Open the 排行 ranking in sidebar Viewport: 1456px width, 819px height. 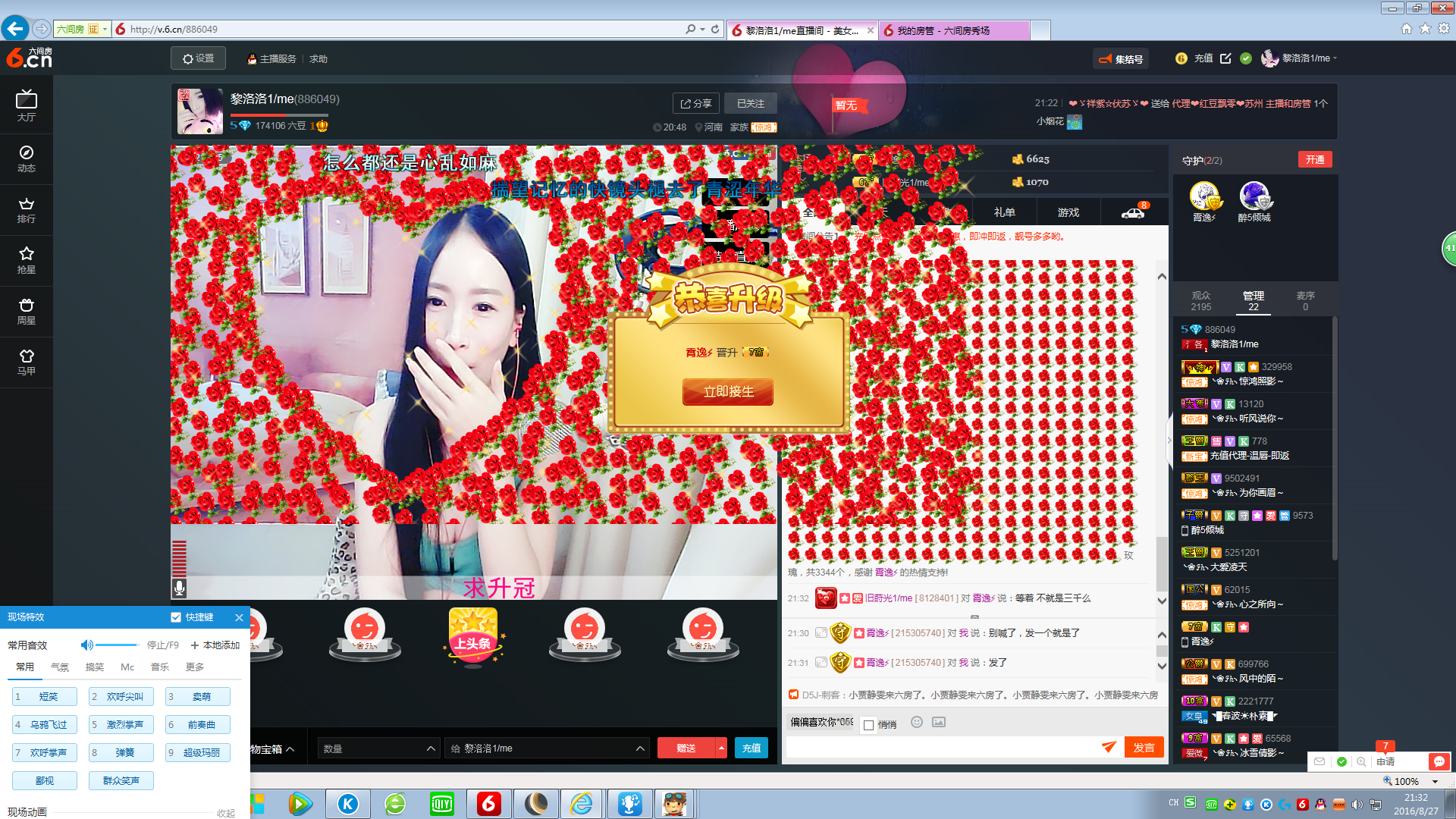coord(27,210)
